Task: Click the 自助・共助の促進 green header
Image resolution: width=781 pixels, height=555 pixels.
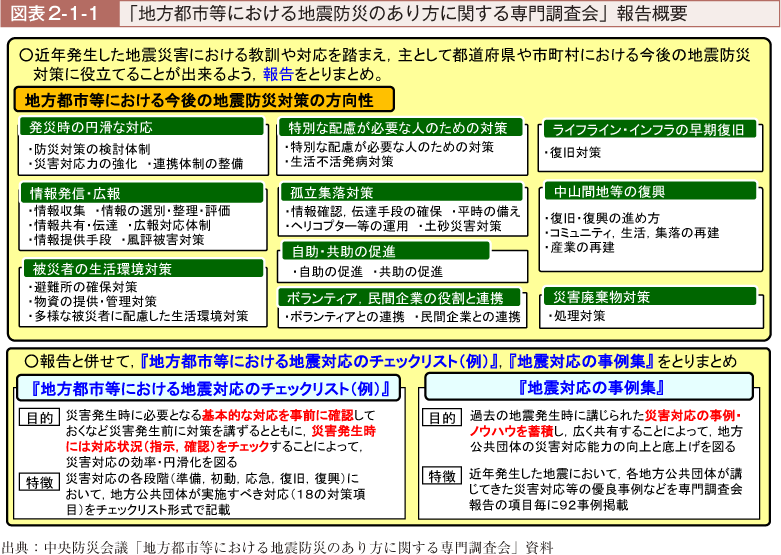Action: 386,251
